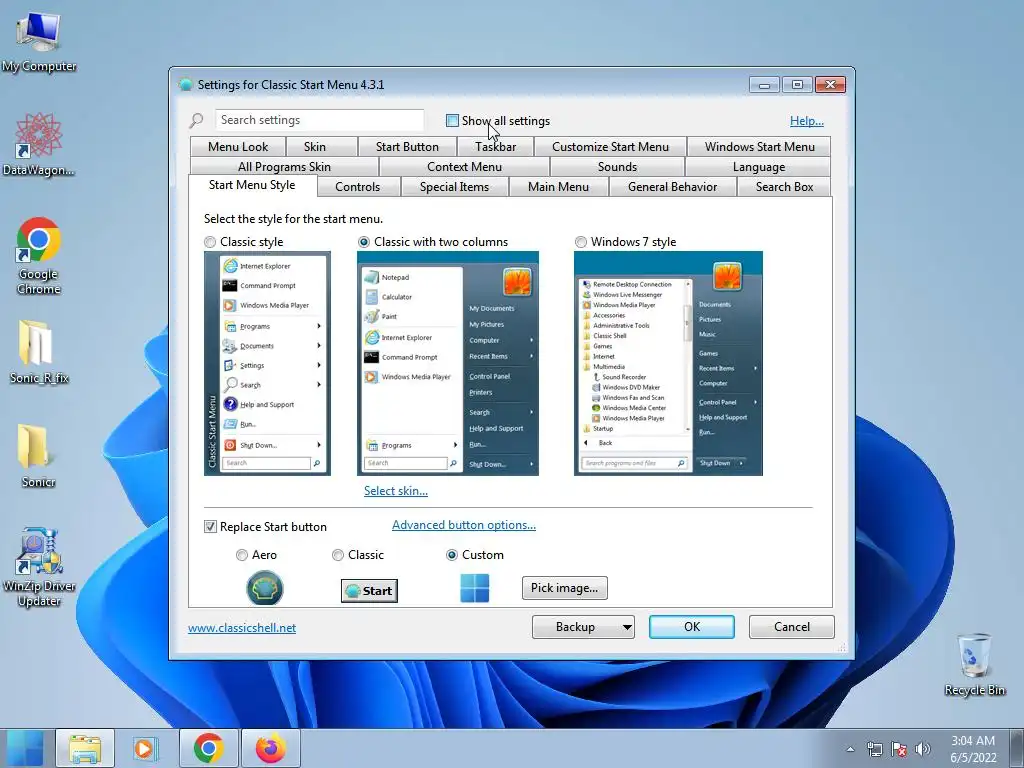The width and height of the screenshot is (1024, 768).
Task: Open Customize Start Menu tab
Action: (x=610, y=147)
